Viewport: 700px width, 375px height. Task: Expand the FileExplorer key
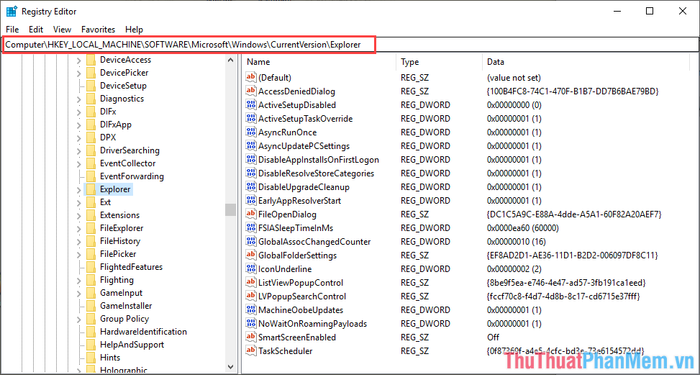tap(79, 229)
